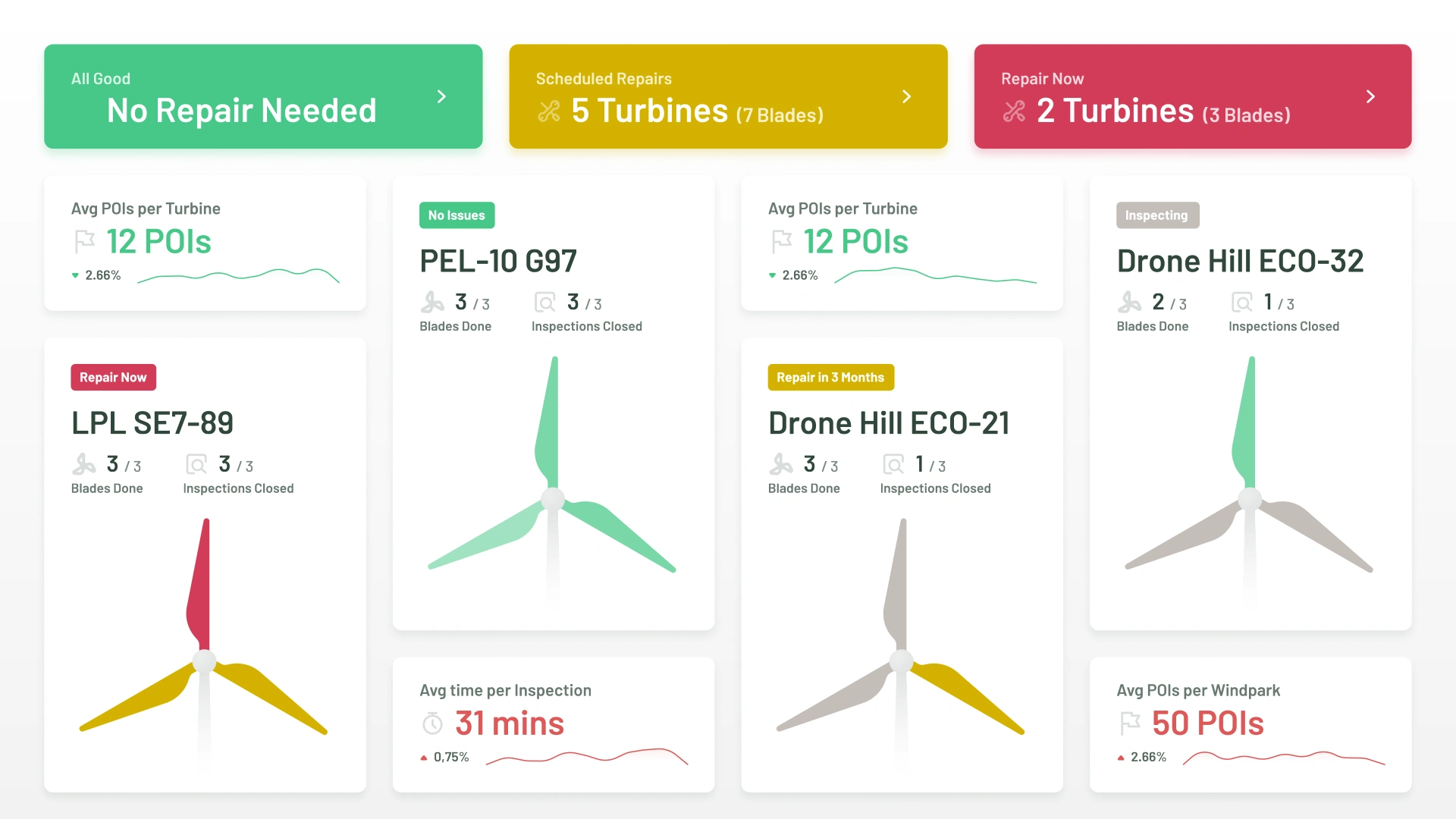Open Scheduled Repairs via its chevron arrow
The image size is (1456, 819).
coord(906,96)
